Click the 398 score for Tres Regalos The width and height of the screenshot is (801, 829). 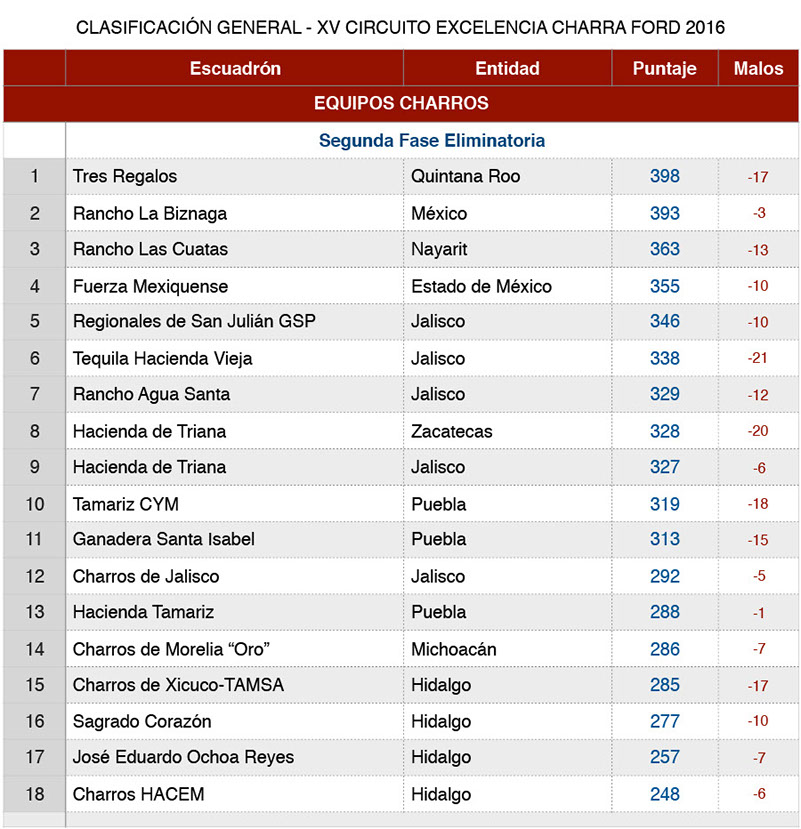pyautogui.click(x=665, y=176)
